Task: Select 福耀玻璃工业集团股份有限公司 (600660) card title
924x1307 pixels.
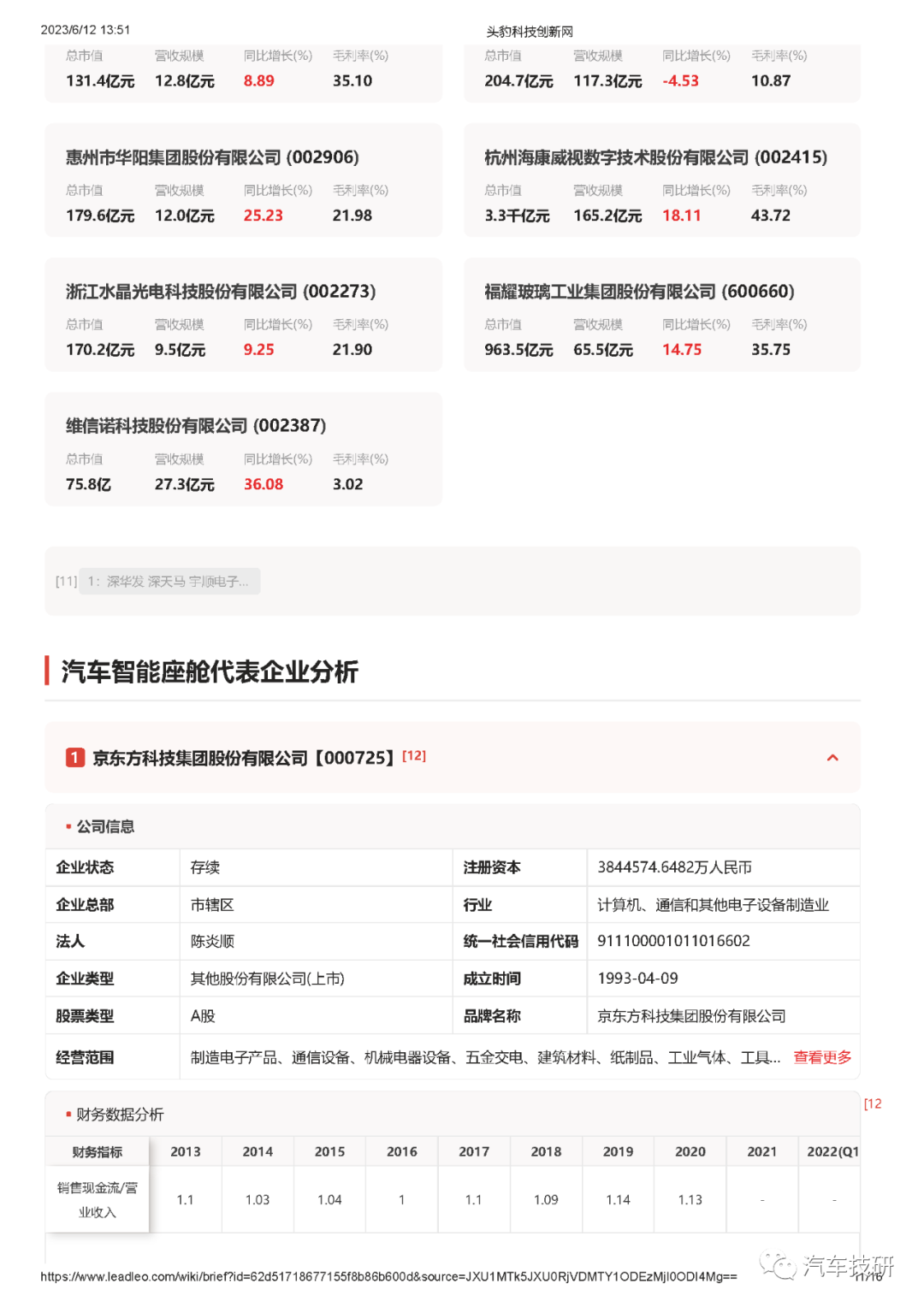Action: 639,292
